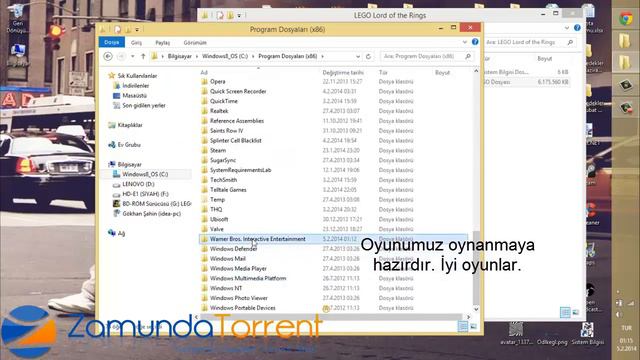Select the Windows Mail folder icon
The width and height of the screenshot is (640, 360).
point(204,258)
